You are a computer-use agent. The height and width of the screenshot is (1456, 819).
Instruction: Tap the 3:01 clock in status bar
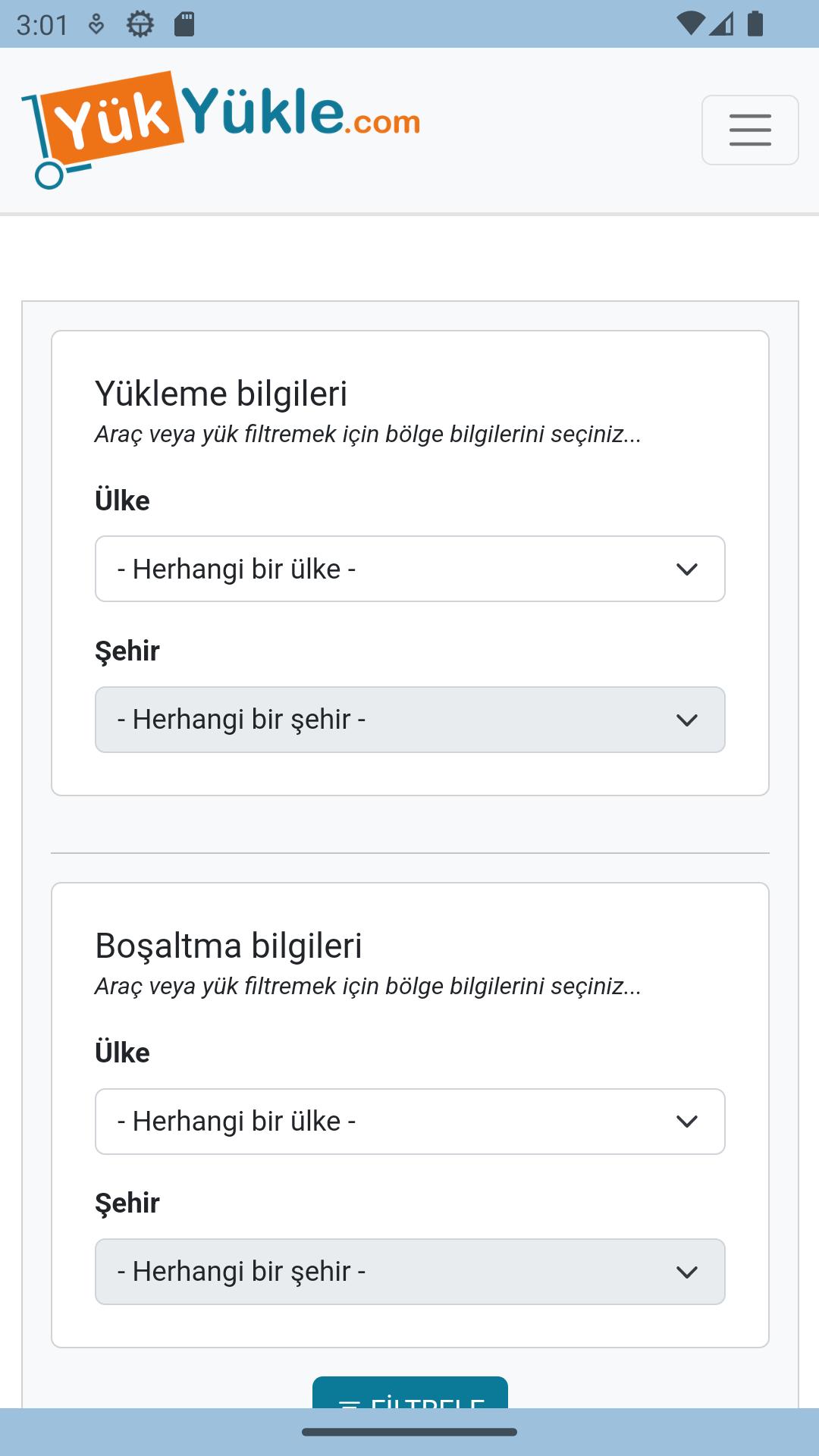pyautogui.click(x=42, y=25)
